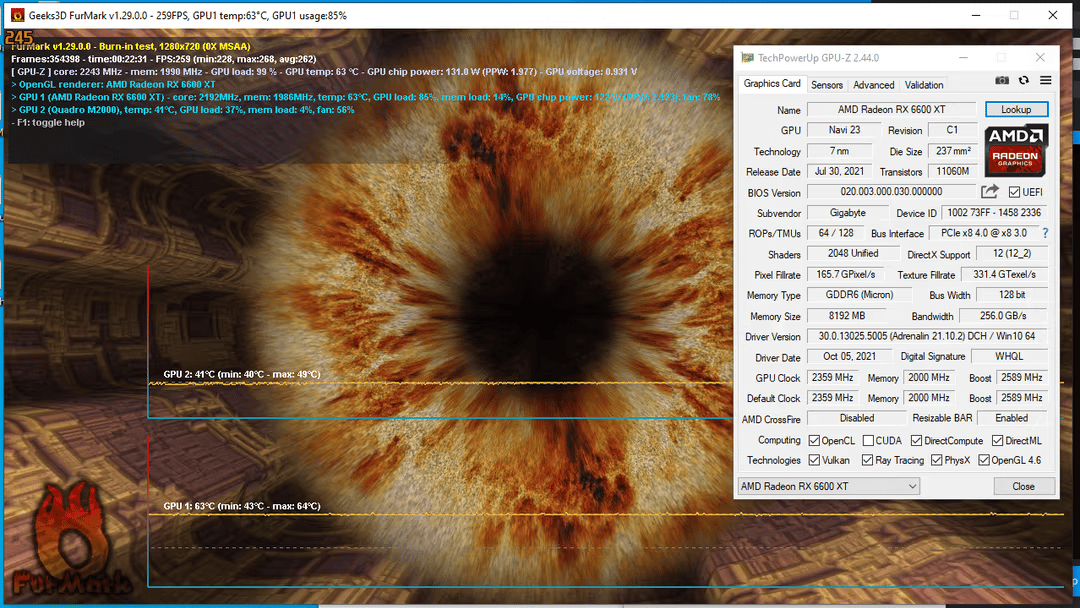The height and width of the screenshot is (608, 1080).
Task: Click the Digital Signature value WHQL
Action: click(x=1009, y=356)
